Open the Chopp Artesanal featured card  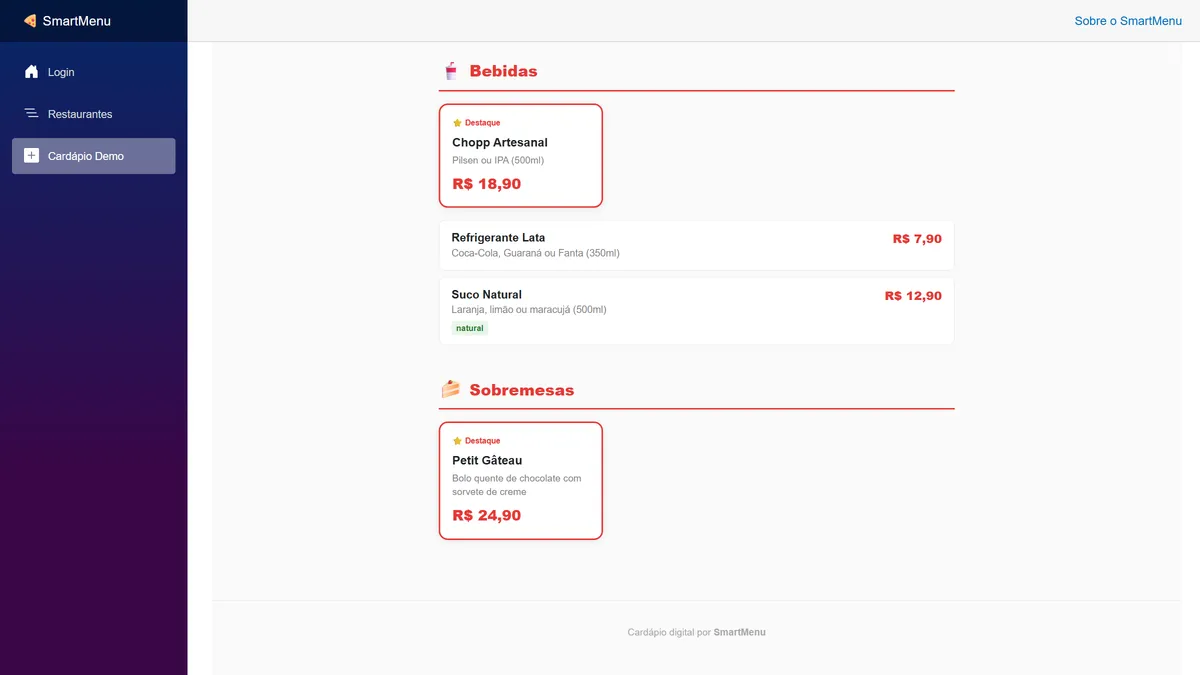coord(521,155)
